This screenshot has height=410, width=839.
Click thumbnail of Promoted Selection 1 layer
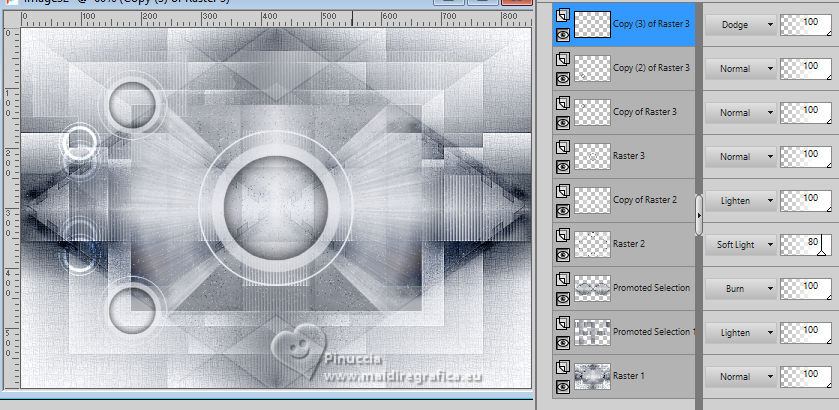point(592,332)
